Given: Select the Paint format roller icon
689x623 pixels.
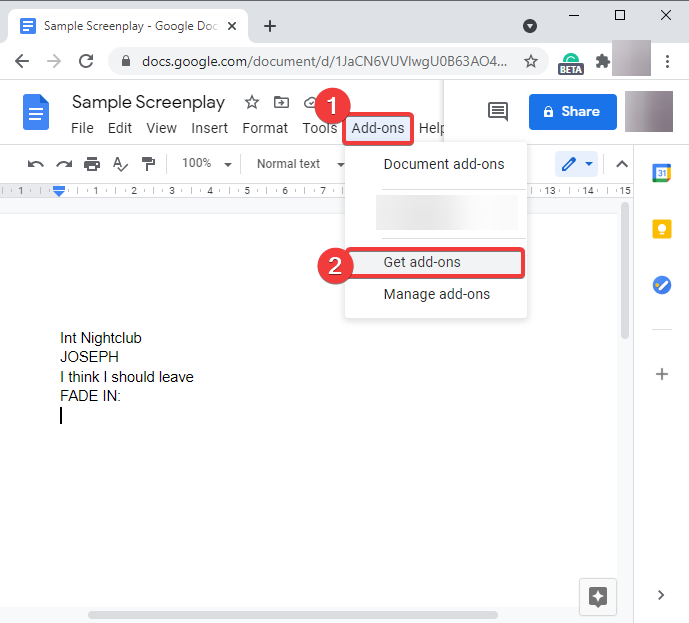Looking at the screenshot, I should click(148, 164).
